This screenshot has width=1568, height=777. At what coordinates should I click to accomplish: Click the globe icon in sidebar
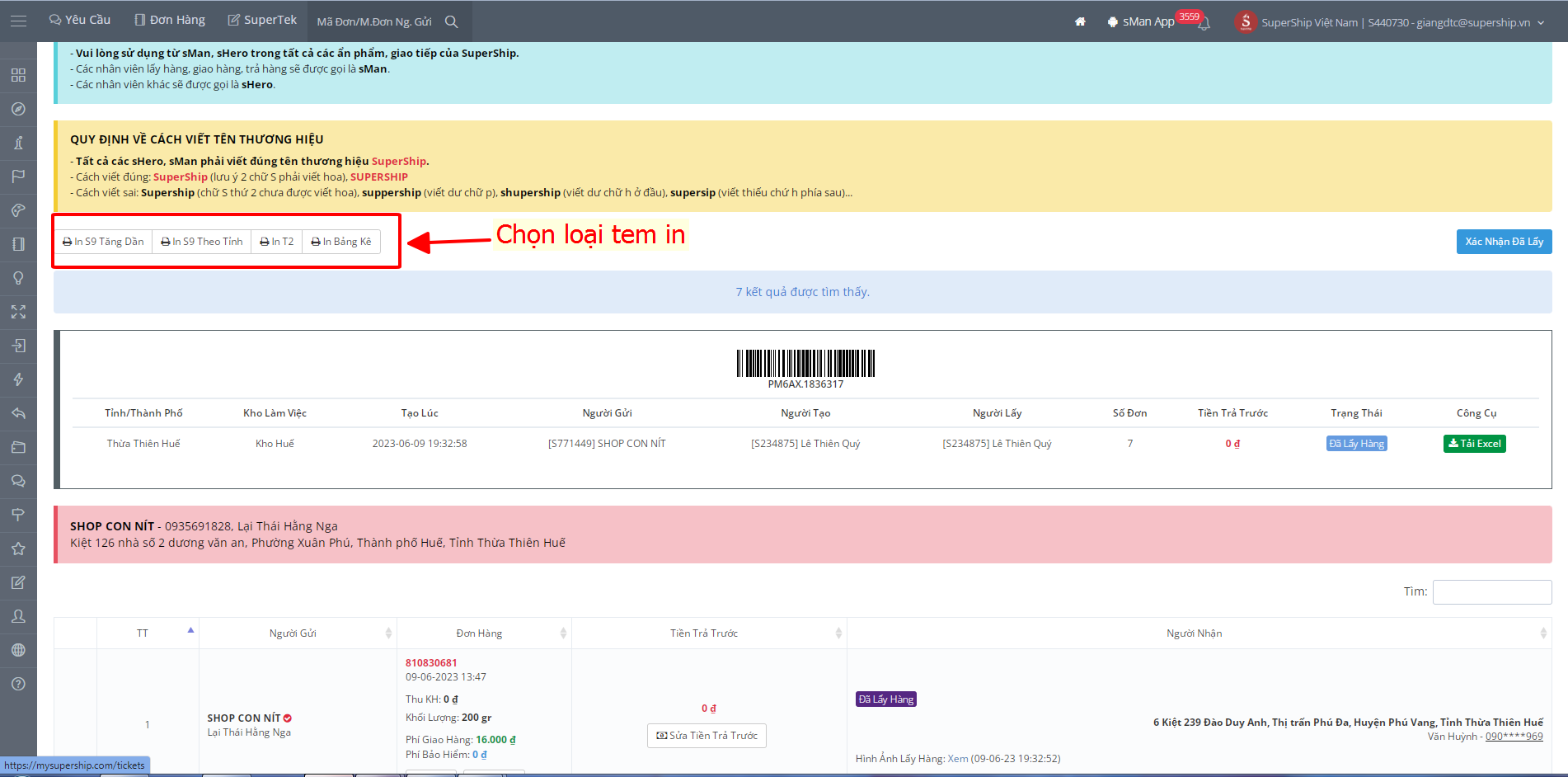[x=18, y=650]
